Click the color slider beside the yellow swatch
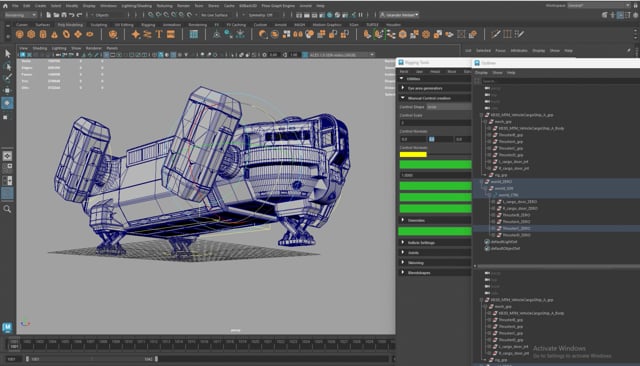 pos(449,155)
